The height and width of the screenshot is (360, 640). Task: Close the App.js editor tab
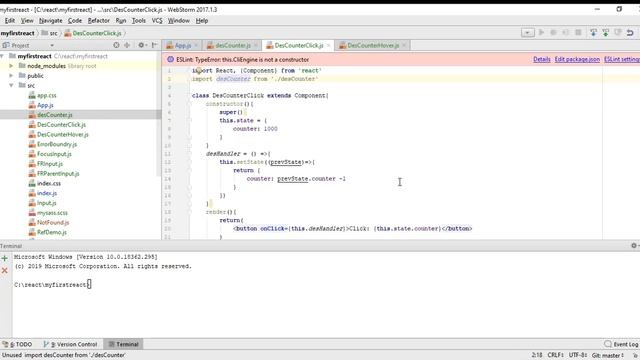point(196,45)
